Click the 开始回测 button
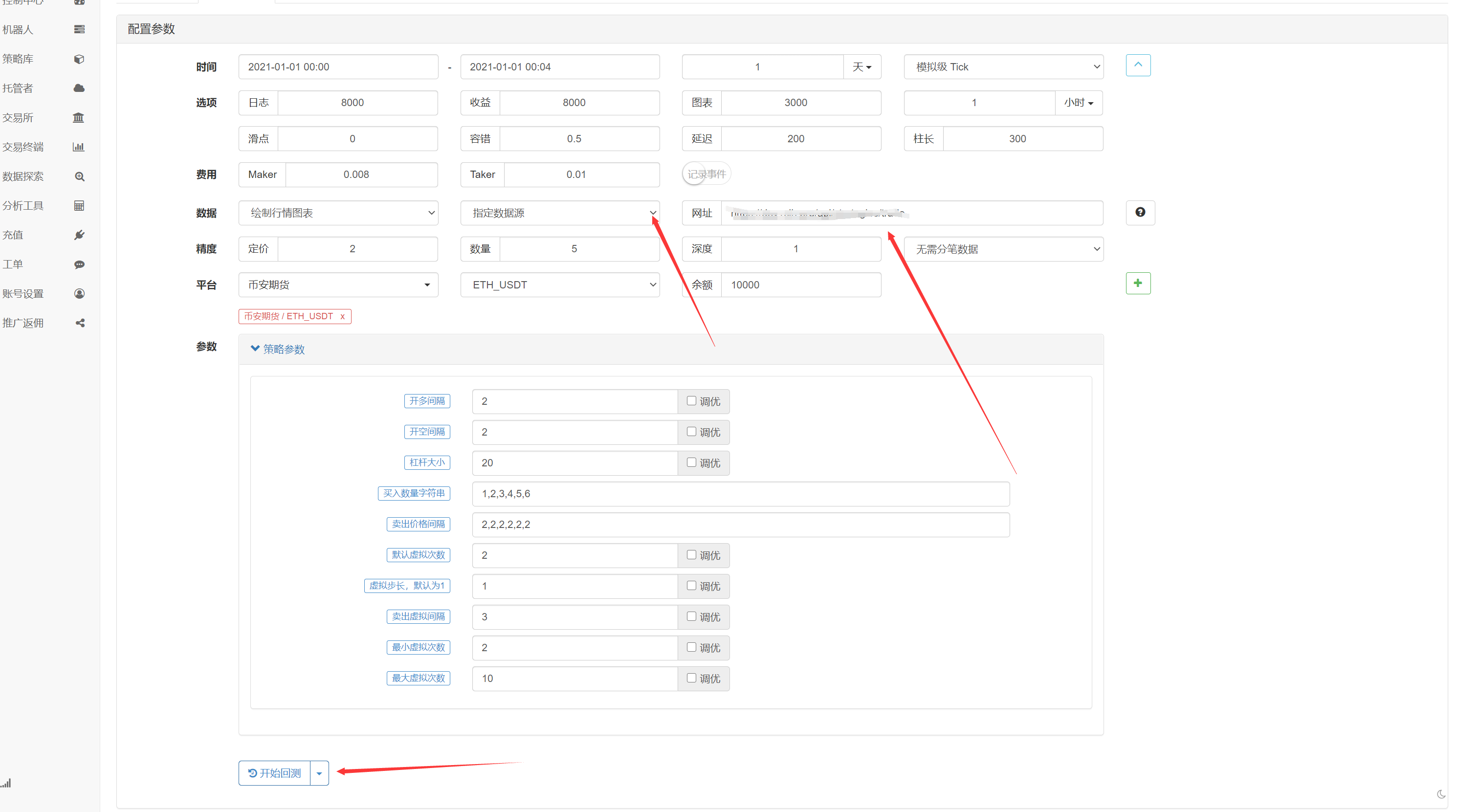 274,773
